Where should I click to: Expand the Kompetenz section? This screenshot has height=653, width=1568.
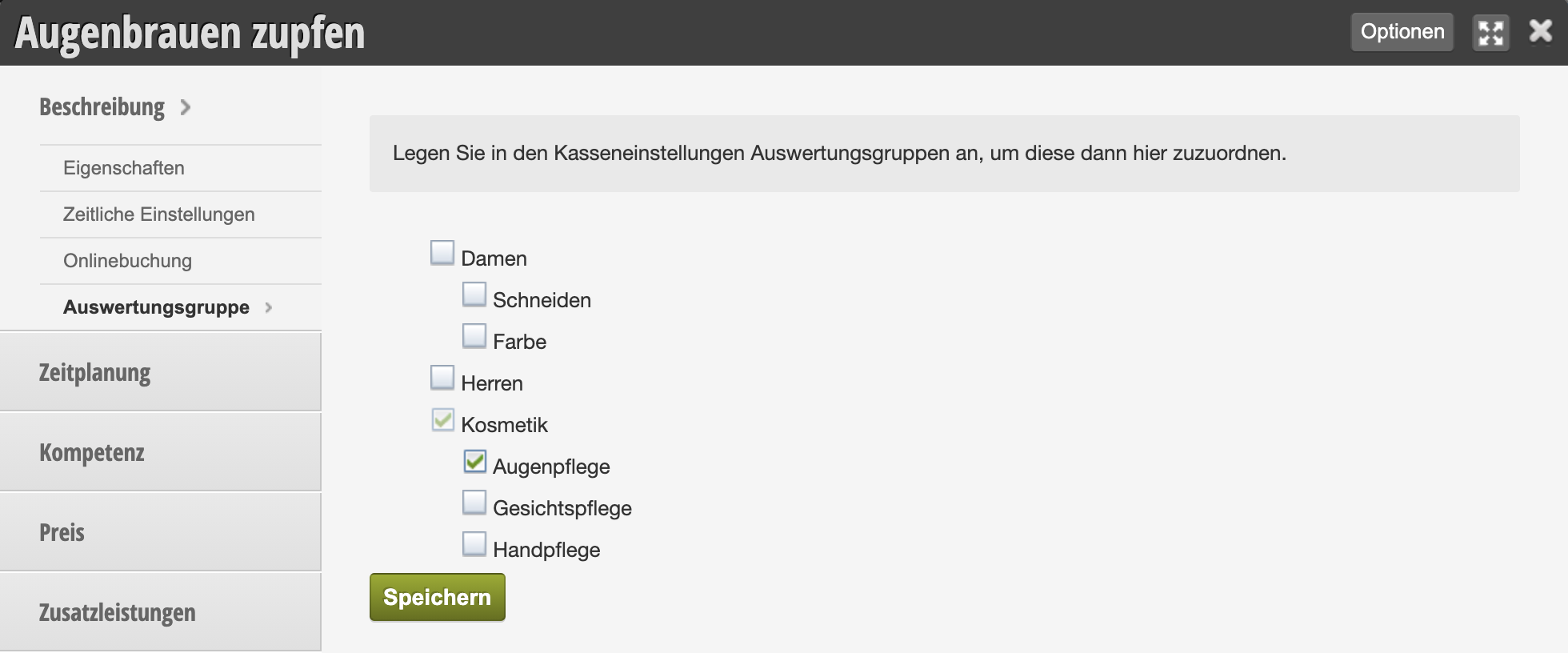pyautogui.click(x=160, y=452)
